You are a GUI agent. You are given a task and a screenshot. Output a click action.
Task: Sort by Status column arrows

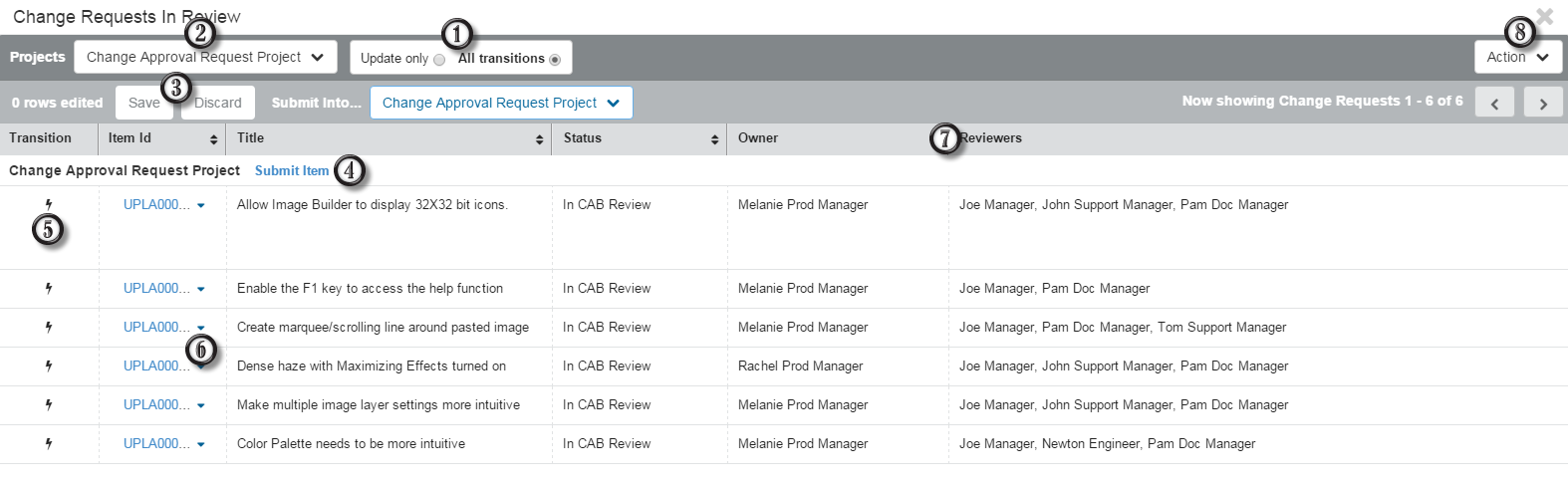(714, 139)
